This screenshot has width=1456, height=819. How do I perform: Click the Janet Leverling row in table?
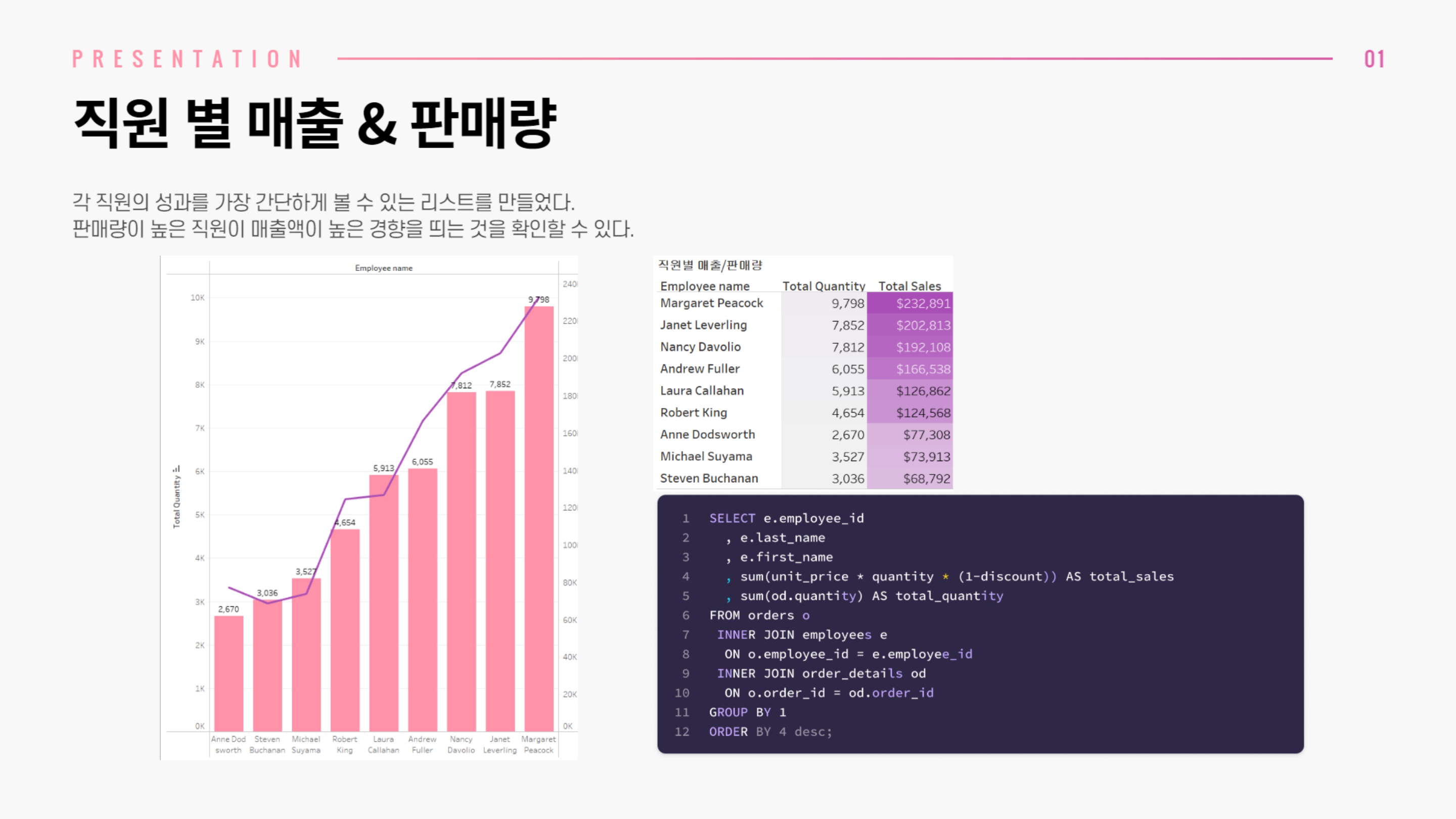pos(703,325)
